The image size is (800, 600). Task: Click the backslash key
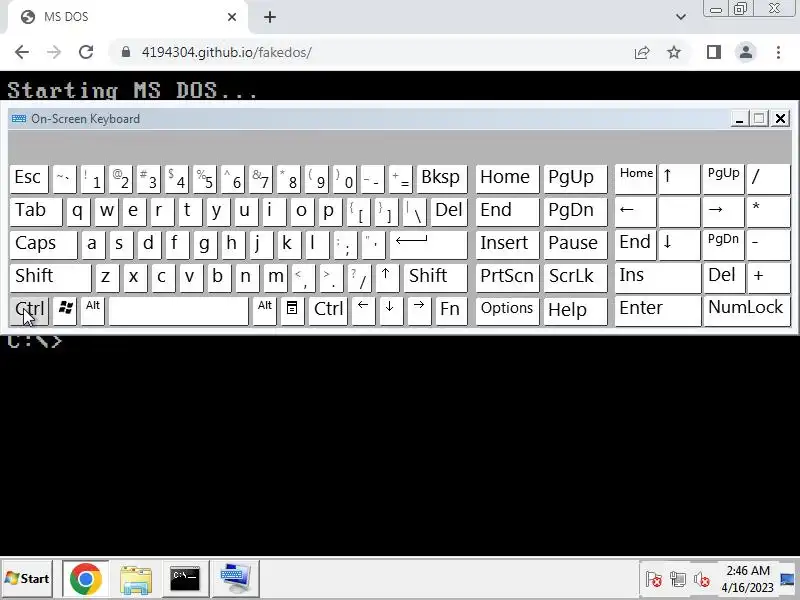point(414,211)
